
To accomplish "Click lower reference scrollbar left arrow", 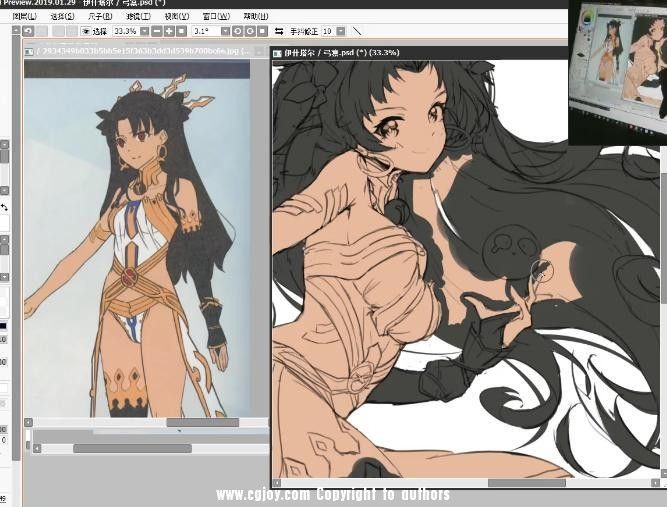I will (x=37, y=448).
